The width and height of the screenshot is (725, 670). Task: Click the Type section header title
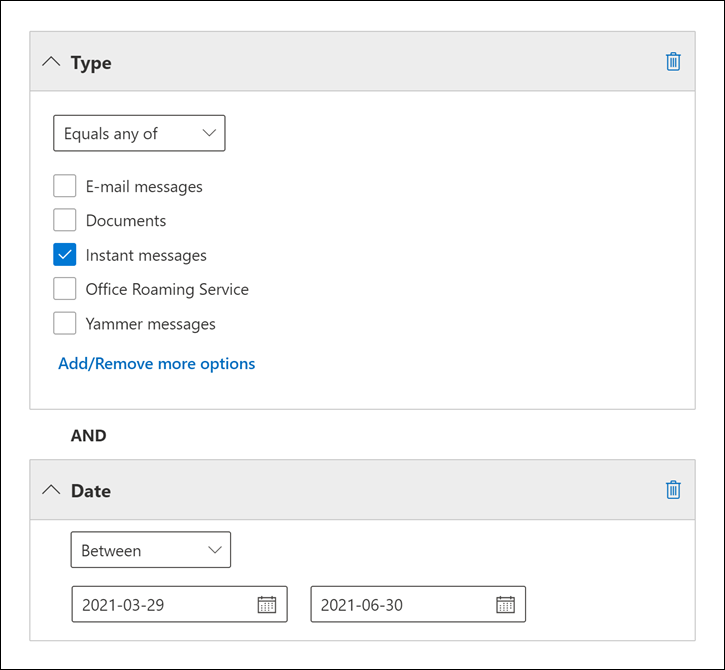coord(91,63)
